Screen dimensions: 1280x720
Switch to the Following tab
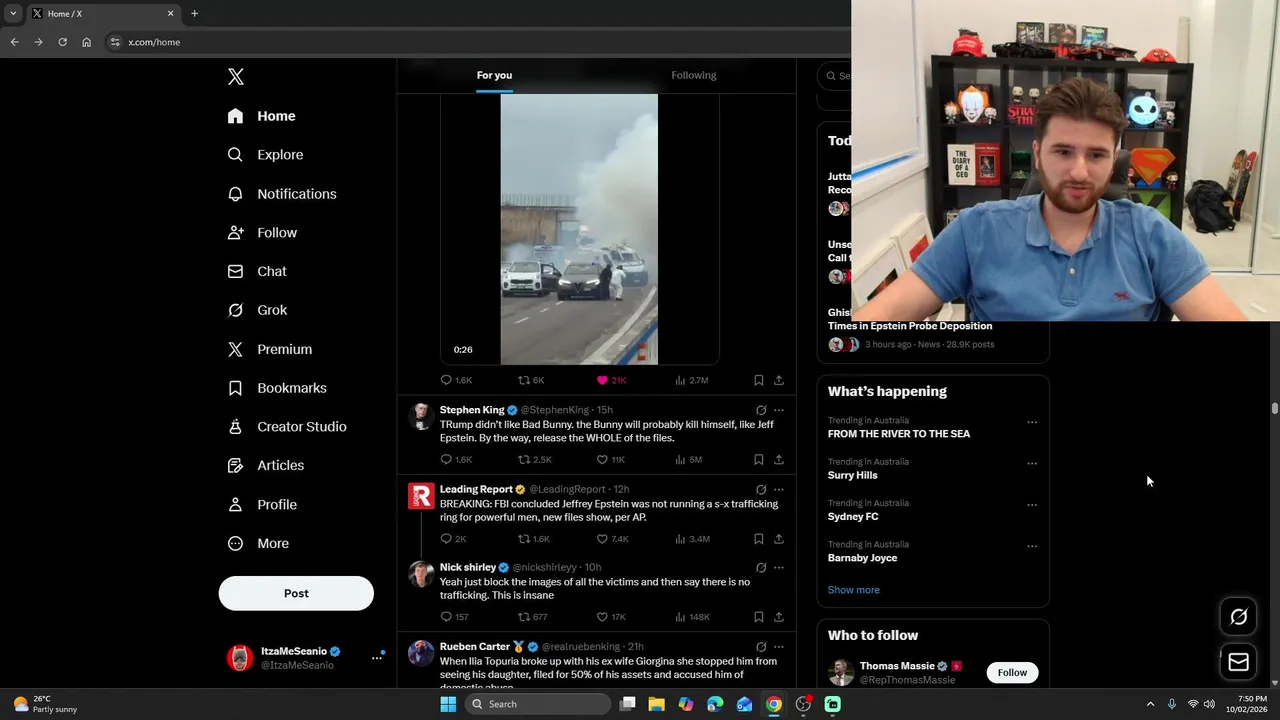693,75
